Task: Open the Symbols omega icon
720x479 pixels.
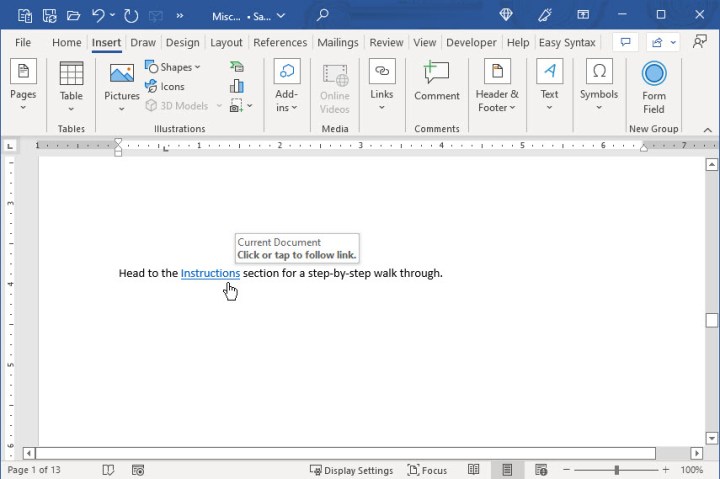Action: coord(599,72)
